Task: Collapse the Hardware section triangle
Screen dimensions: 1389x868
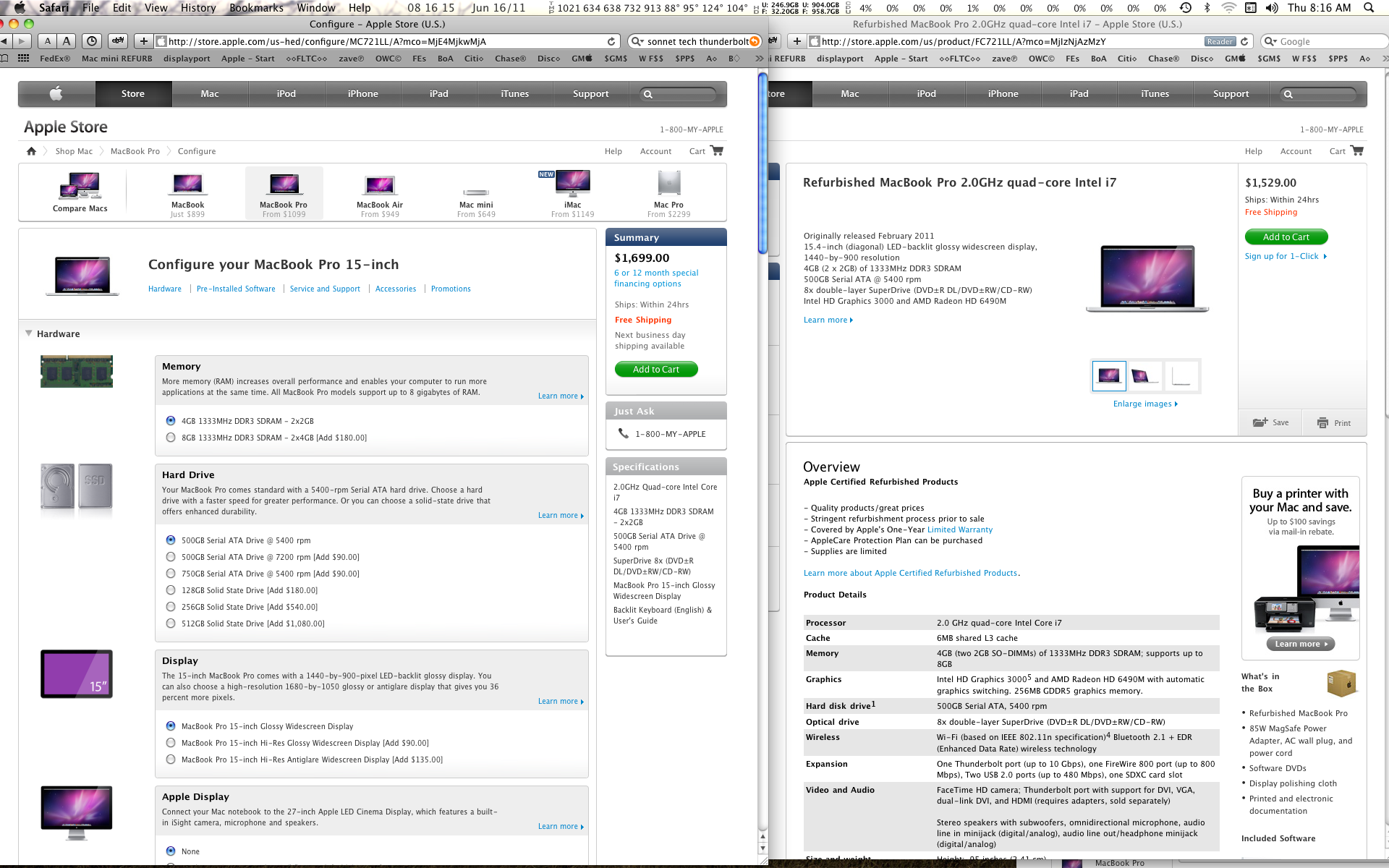Action: point(29,333)
